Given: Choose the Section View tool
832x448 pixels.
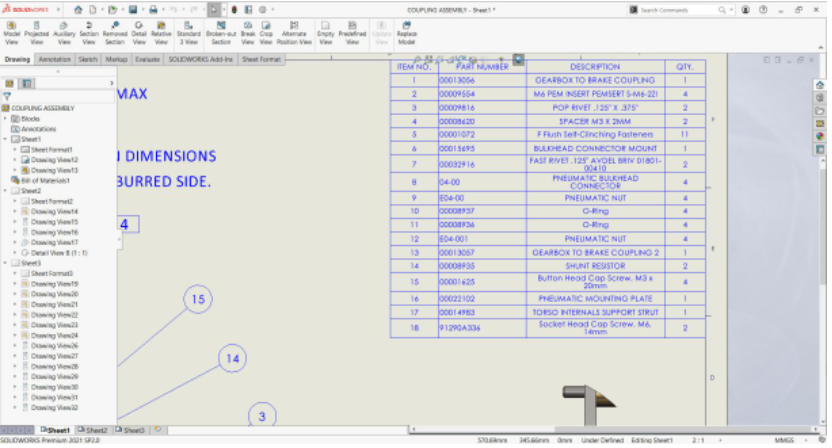Looking at the screenshot, I should pyautogui.click(x=89, y=33).
